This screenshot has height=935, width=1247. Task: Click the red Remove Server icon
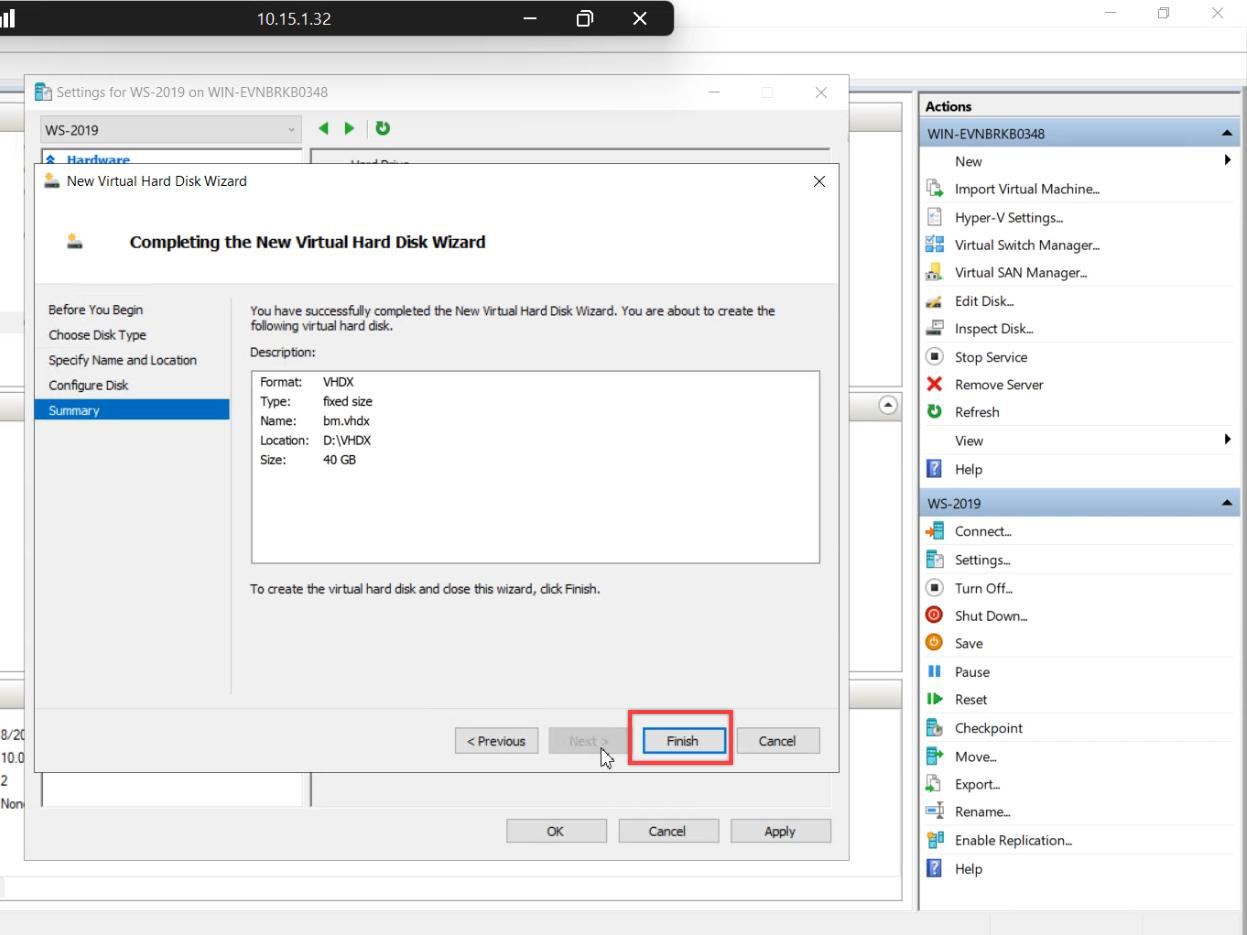coord(936,384)
